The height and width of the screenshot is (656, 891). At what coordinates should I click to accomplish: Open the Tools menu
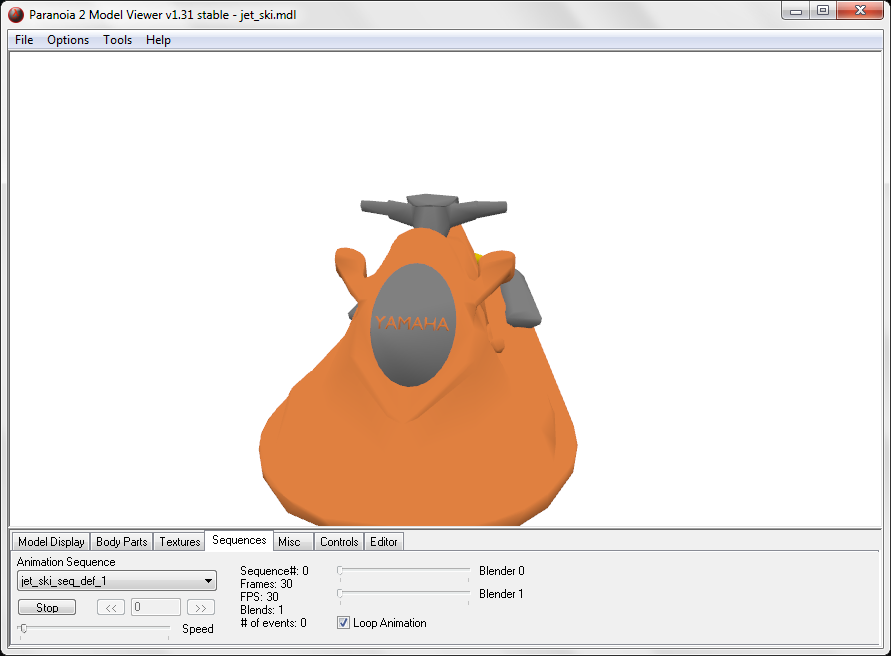click(118, 40)
